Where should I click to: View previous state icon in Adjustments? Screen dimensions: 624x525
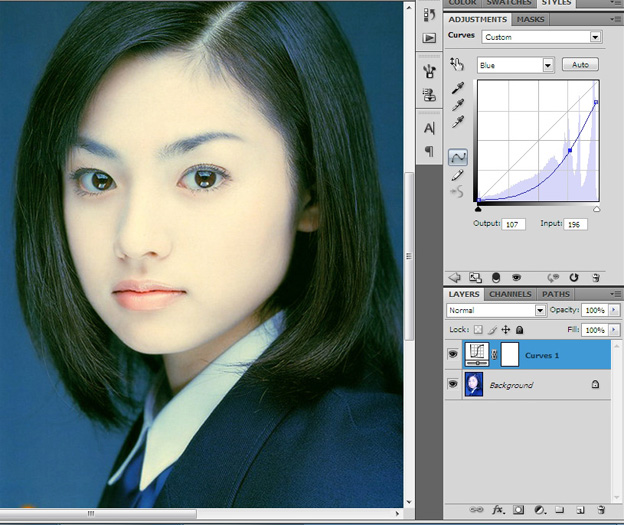click(x=553, y=277)
